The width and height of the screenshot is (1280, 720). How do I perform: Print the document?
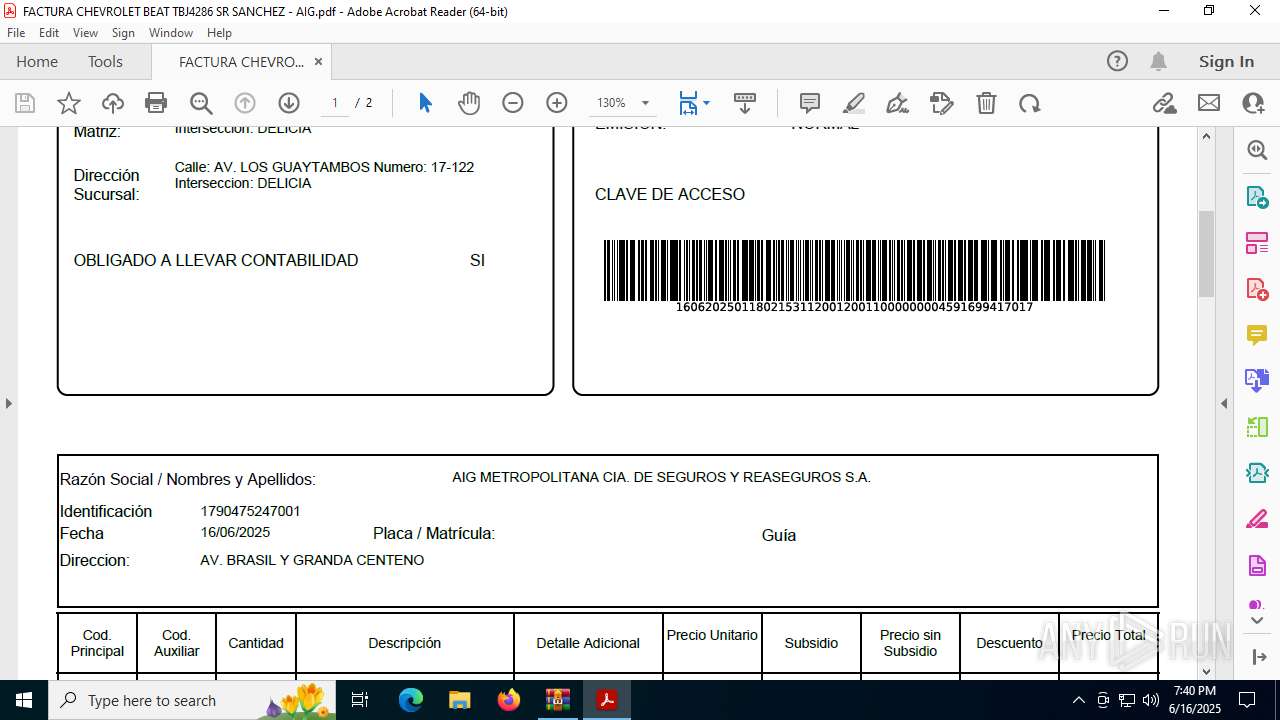pyautogui.click(x=156, y=103)
